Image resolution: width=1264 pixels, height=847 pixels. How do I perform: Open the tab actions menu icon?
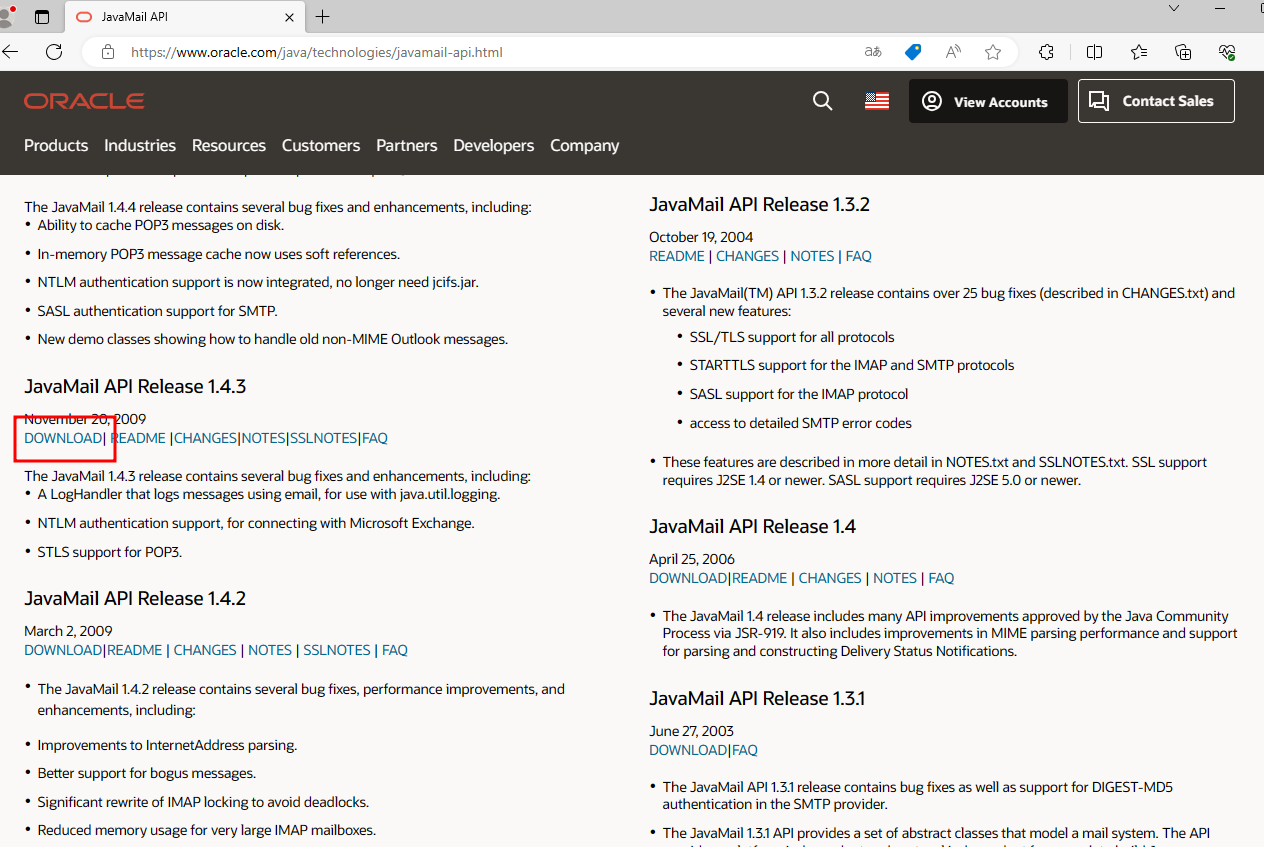click(x=41, y=17)
